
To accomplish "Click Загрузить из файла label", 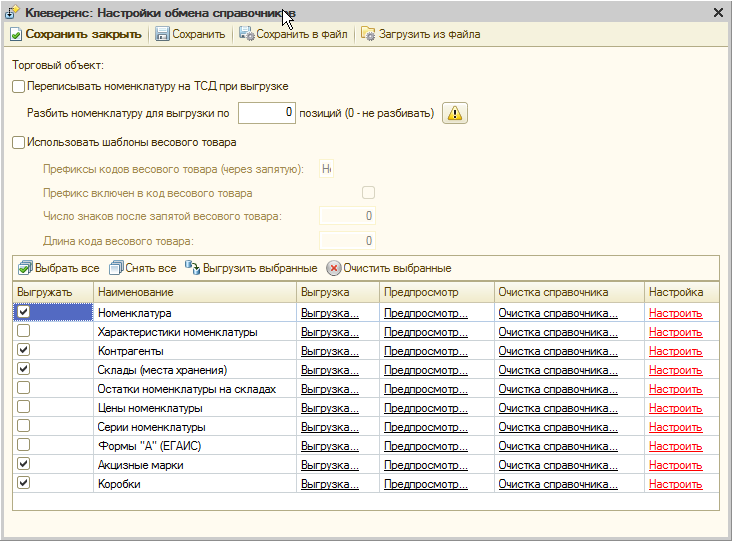I will click(x=429, y=34).
